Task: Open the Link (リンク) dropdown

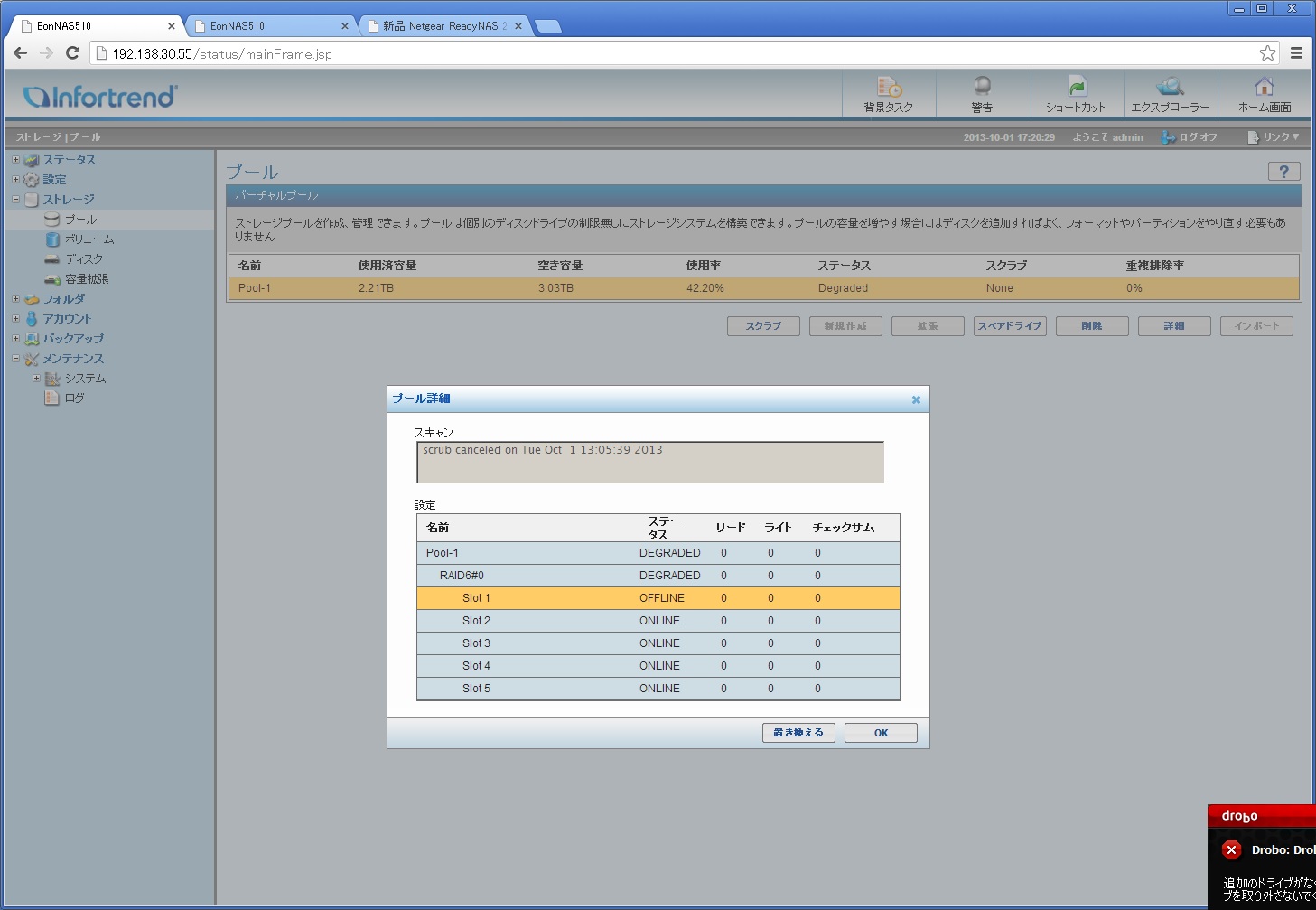Action: click(1274, 137)
